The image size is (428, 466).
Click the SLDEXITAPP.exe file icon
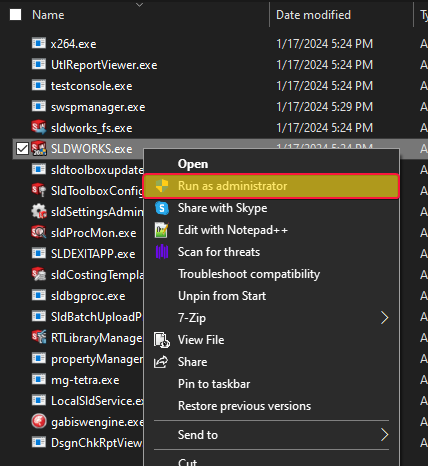pos(39,253)
